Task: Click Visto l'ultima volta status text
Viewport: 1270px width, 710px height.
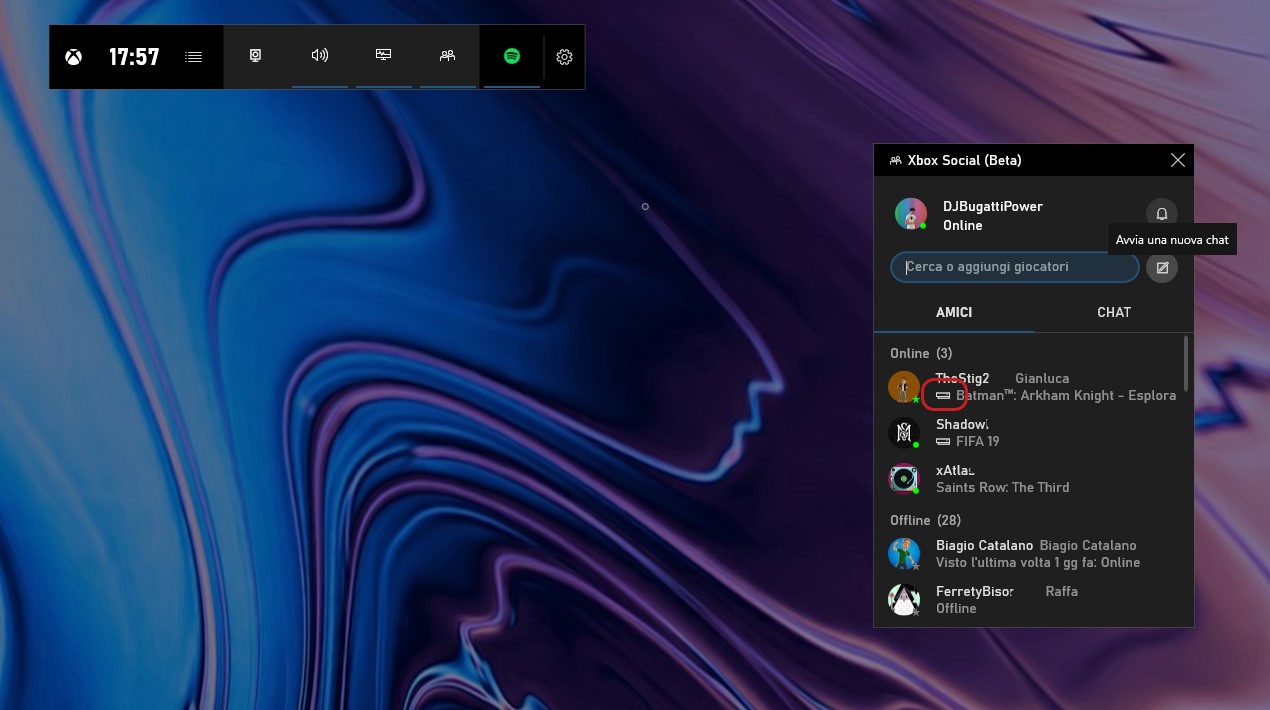Action: [1038, 562]
